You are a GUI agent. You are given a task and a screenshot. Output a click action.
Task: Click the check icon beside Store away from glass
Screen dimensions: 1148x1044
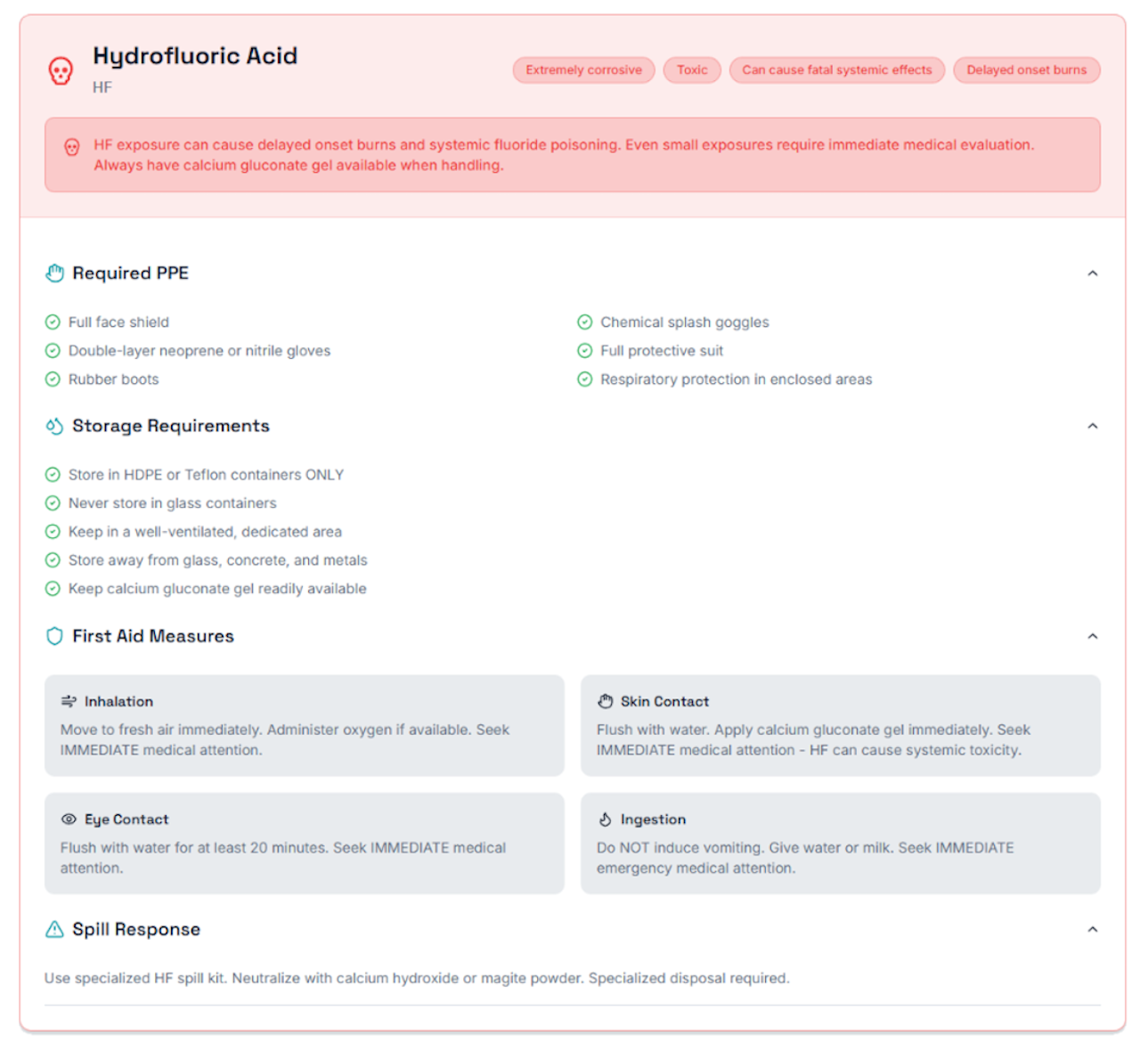[53, 560]
